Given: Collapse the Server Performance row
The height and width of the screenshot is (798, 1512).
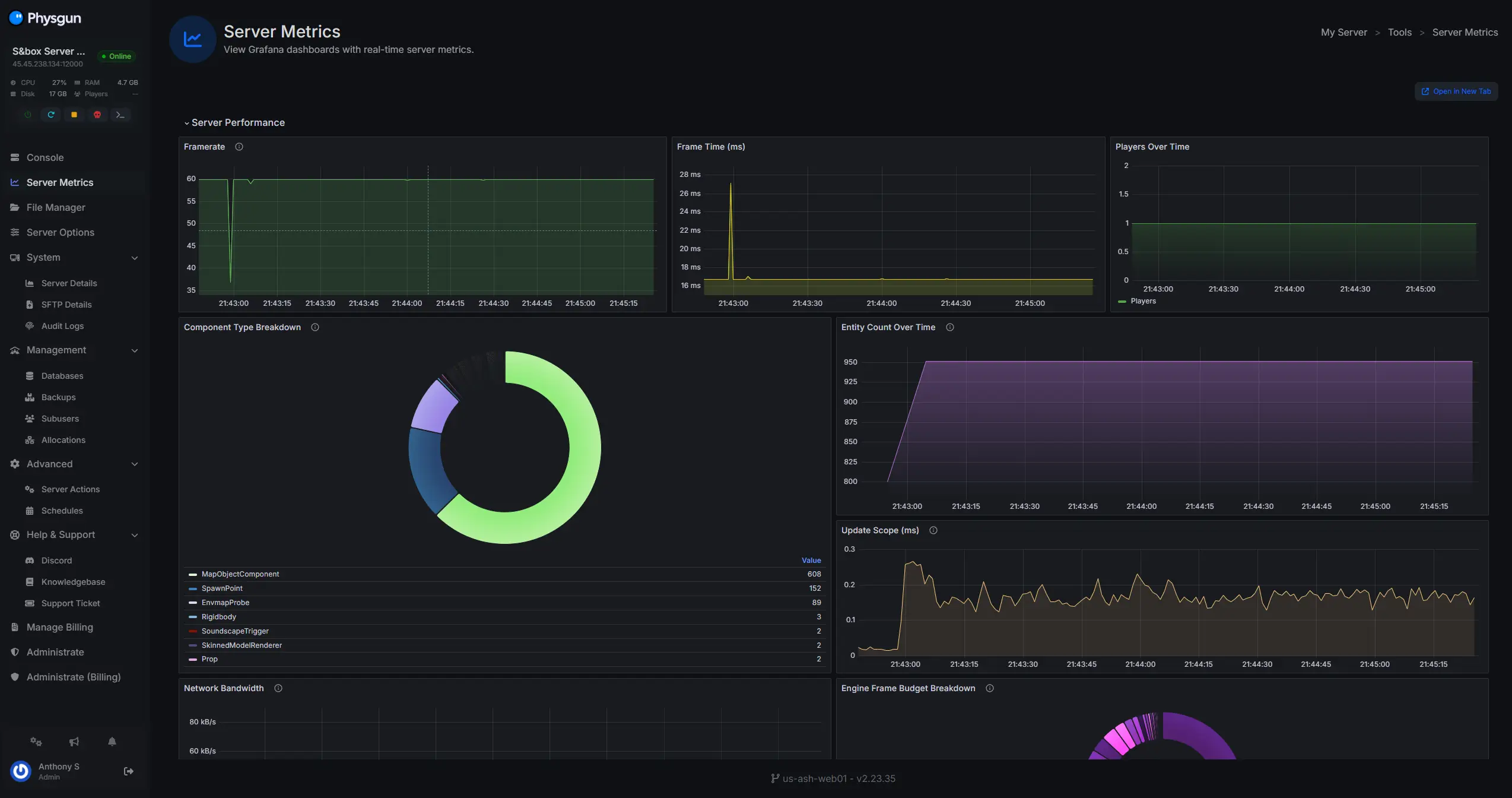Looking at the screenshot, I should 234,123.
